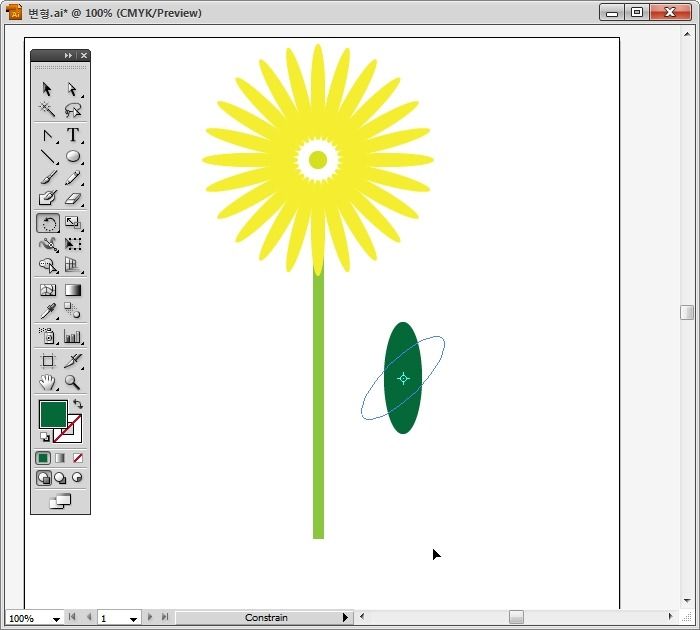Image resolution: width=700 pixels, height=630 pixels.
Task: Select the Line Segment tool
Action: (47, 156)
